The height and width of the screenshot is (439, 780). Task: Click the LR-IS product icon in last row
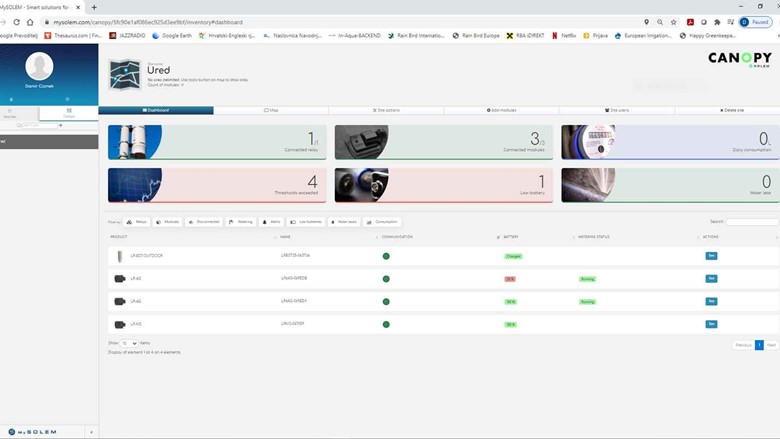point(120,324)
